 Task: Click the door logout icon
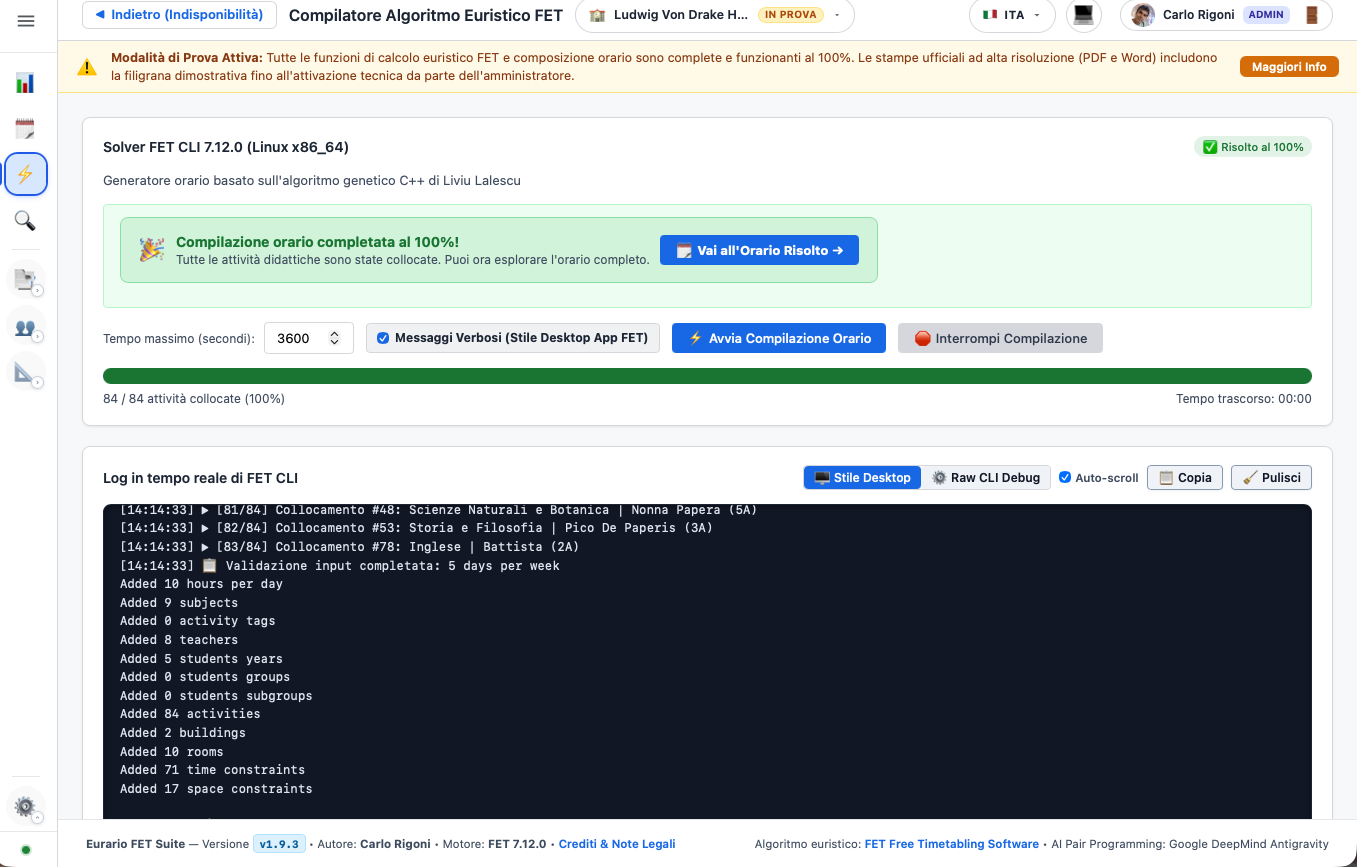1313,15
